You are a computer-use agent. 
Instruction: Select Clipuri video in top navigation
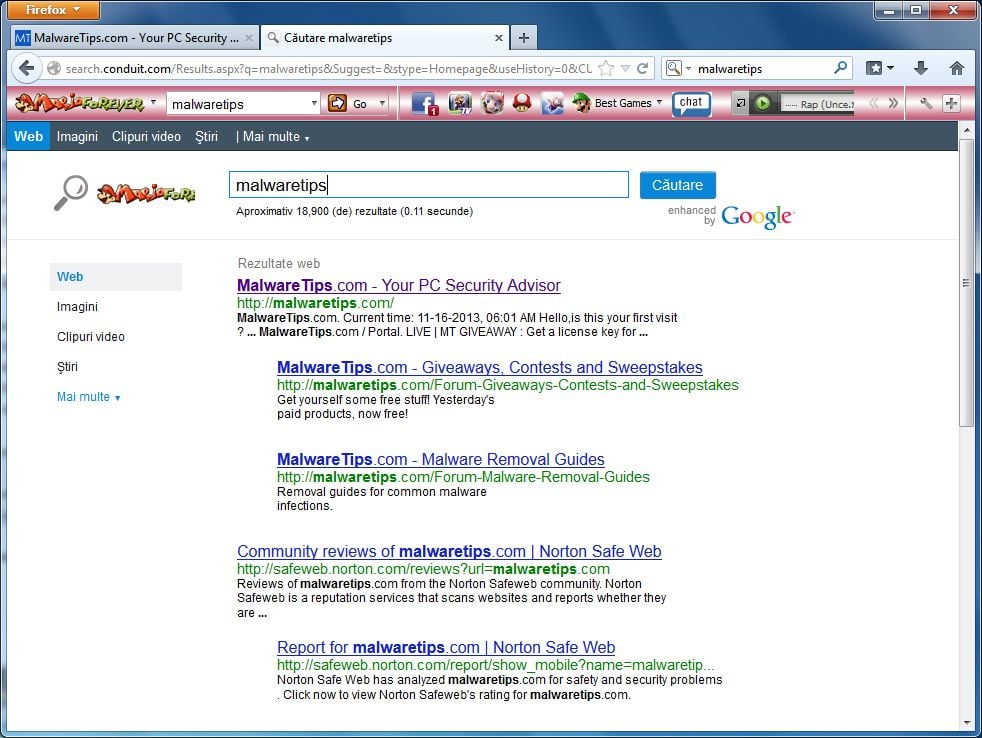(146, 137)
